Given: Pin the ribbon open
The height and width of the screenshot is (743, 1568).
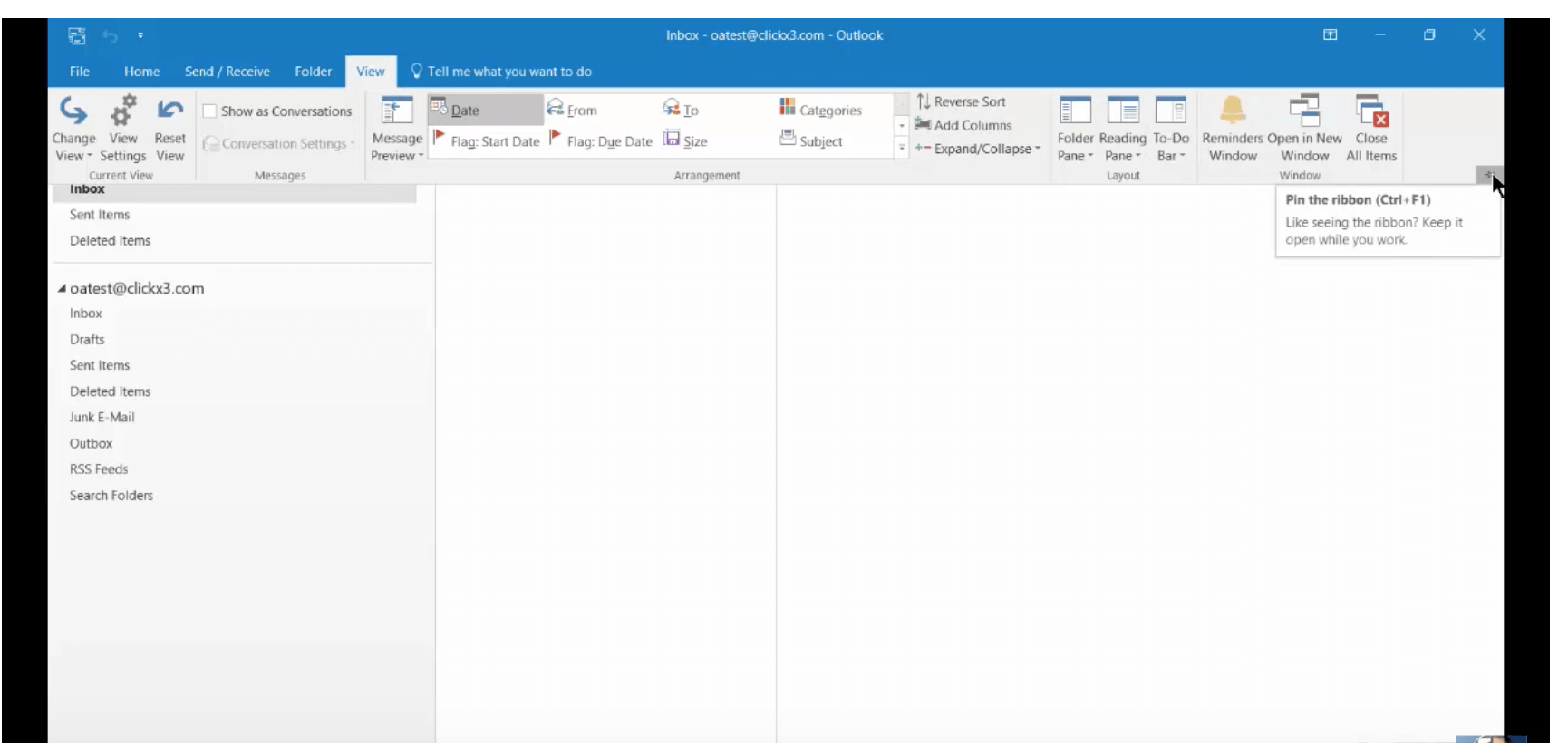Looking at the screenshot, I should pos(1487,175).
